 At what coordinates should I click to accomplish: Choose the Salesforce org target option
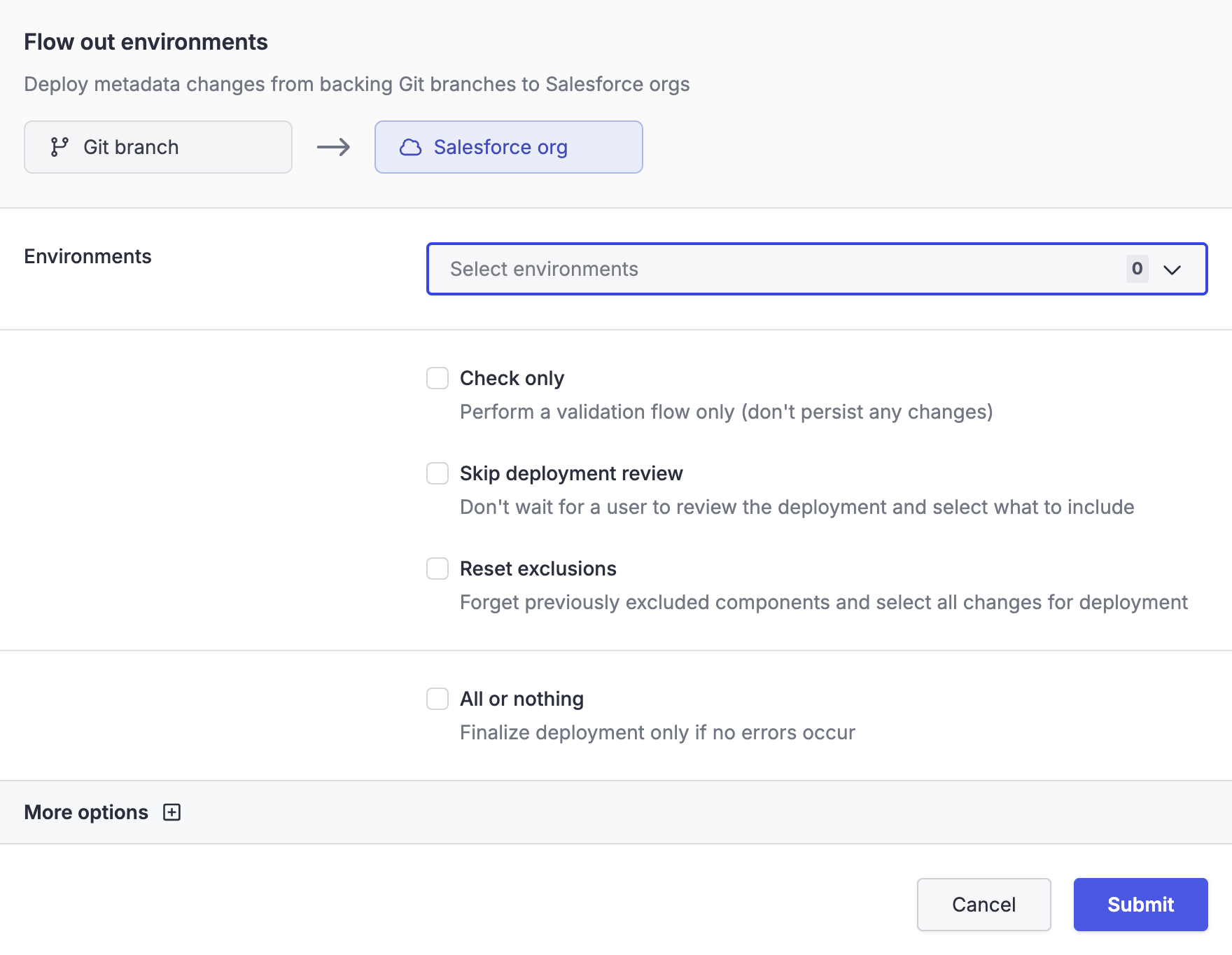tap(509, 147)
